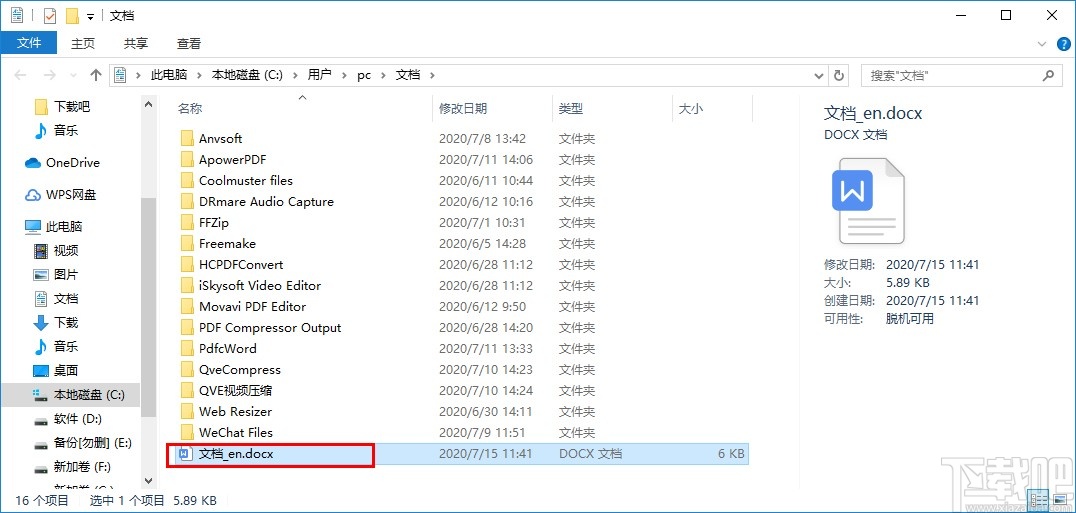Click pc breadcrumb in address bar
The width and height of the screenshot is (1076, 513).
click(x=364, y=75)
